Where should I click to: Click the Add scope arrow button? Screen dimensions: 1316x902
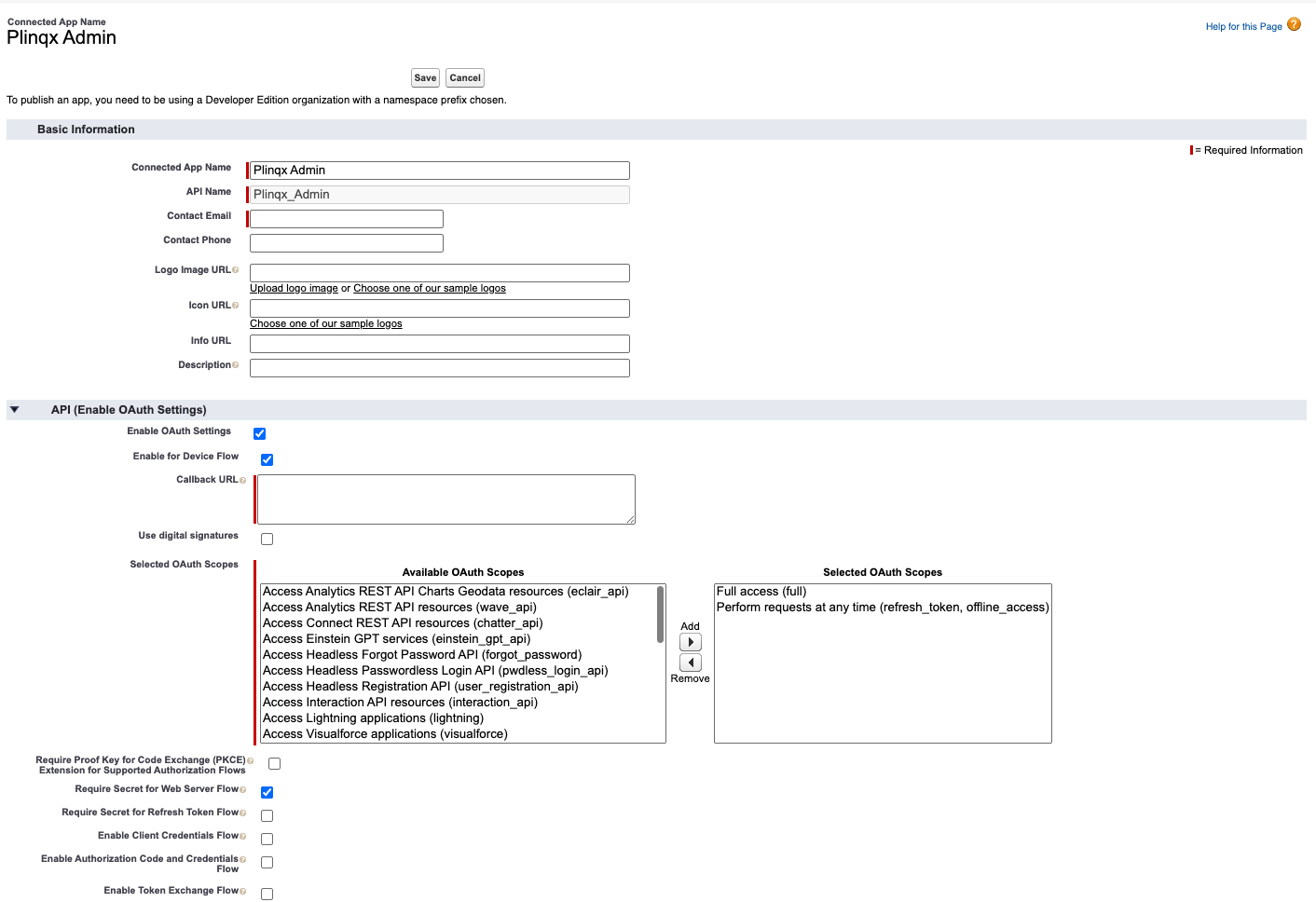pos(691,642)
